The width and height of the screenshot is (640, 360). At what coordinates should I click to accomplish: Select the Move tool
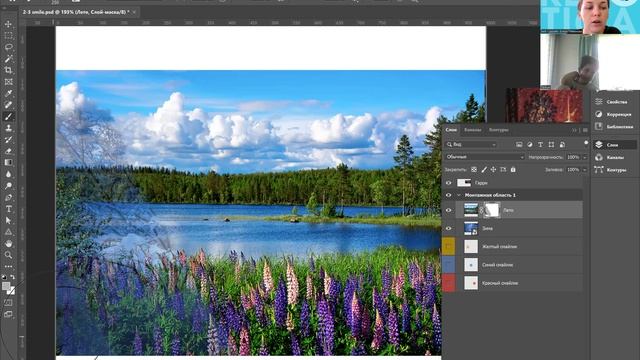point(8,24)
